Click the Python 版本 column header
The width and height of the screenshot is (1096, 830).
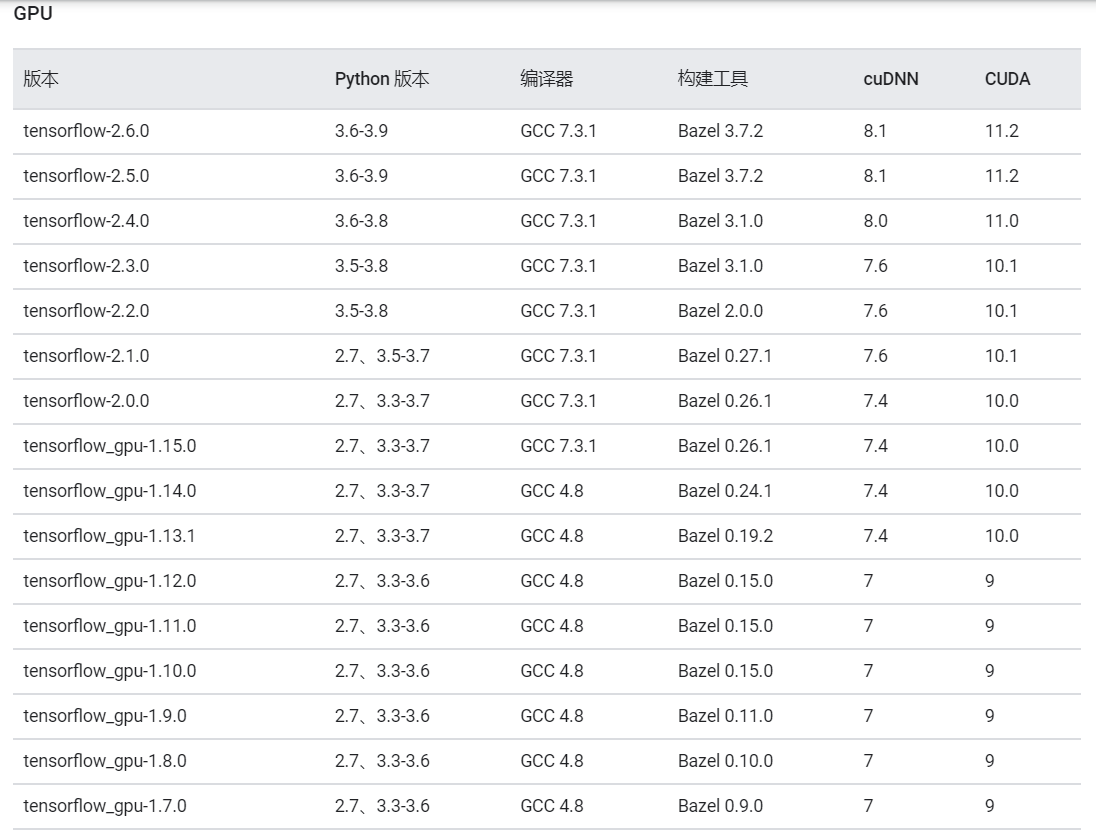[x=382, y=79]
